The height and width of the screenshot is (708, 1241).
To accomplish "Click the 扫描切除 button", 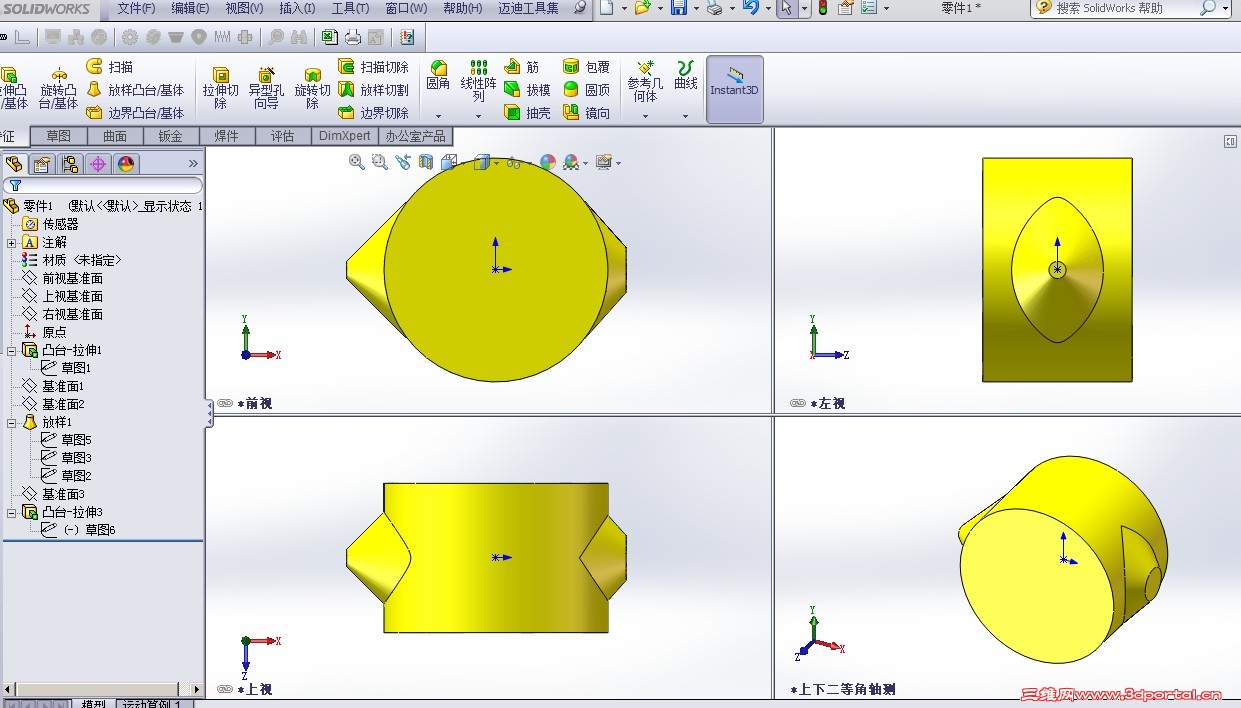I will 374,67.
